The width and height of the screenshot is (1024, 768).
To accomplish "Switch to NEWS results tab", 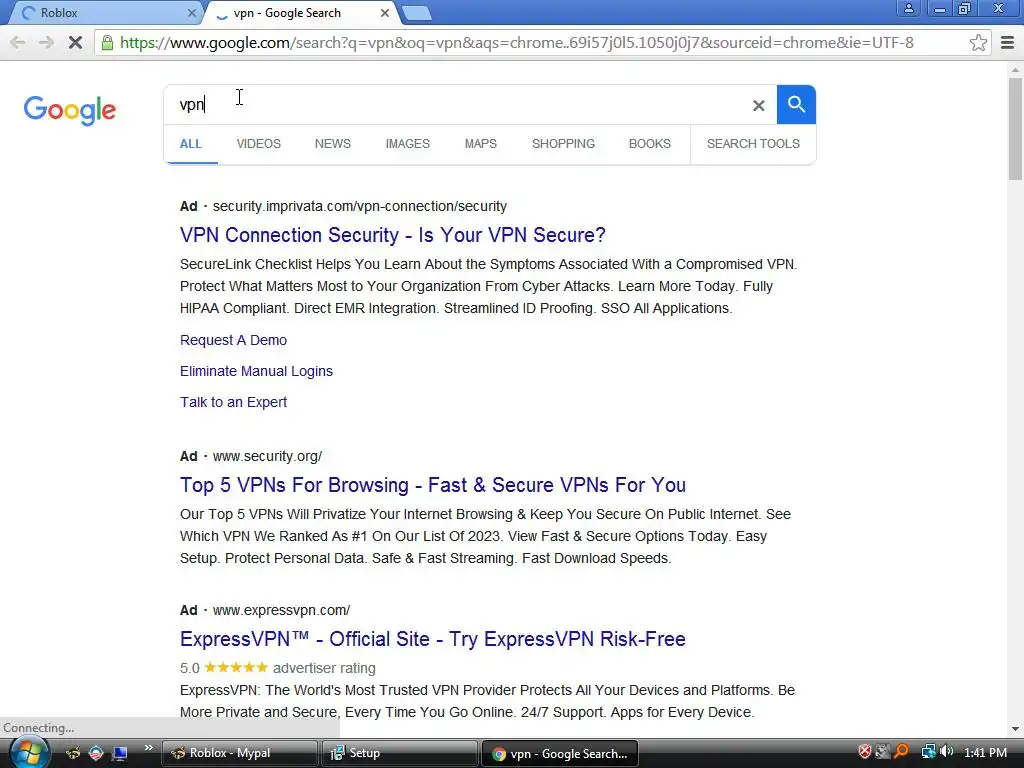I will pyautogui.click(x=333, y=144).
